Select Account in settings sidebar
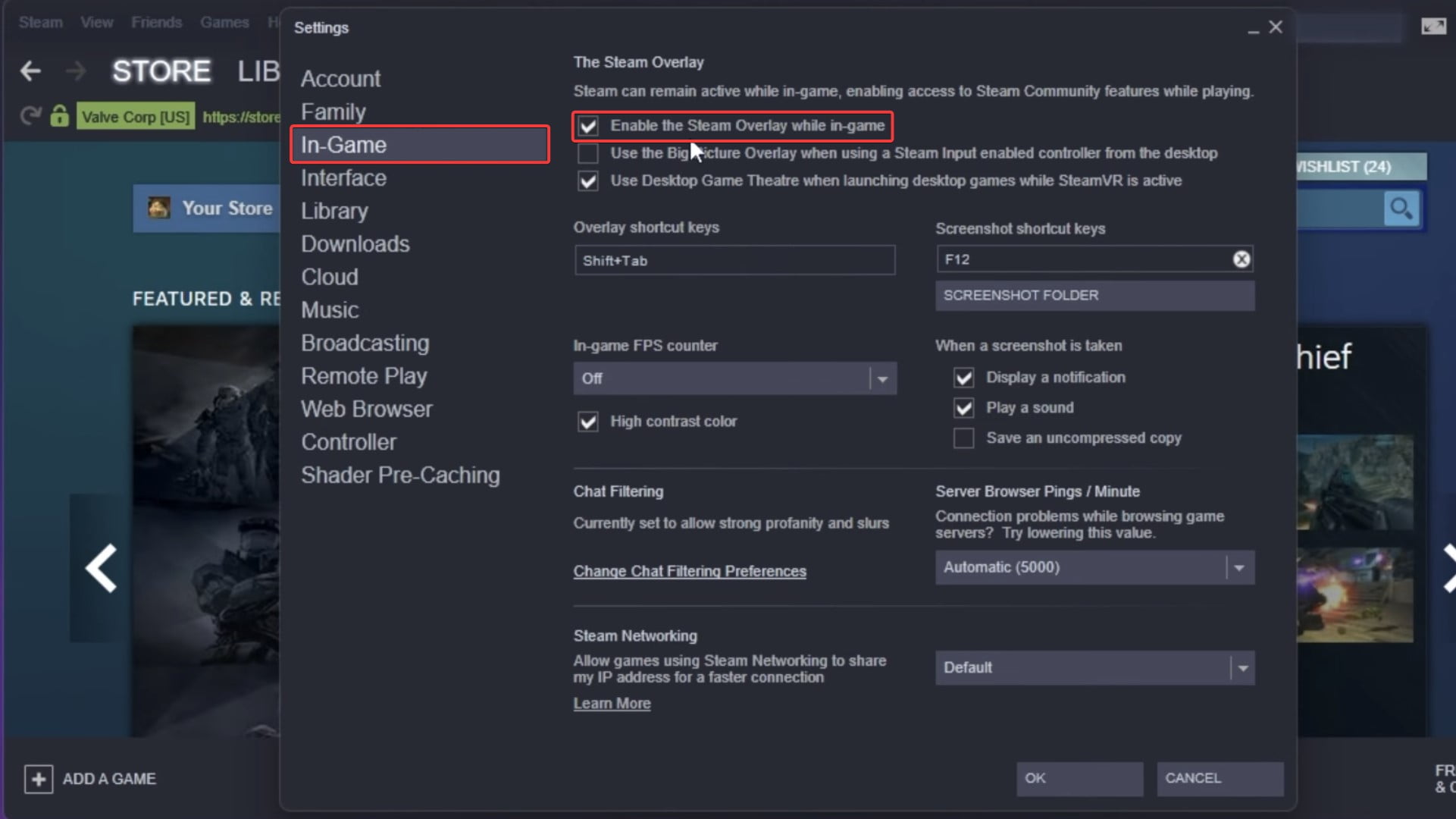 (x=340, y=79)
